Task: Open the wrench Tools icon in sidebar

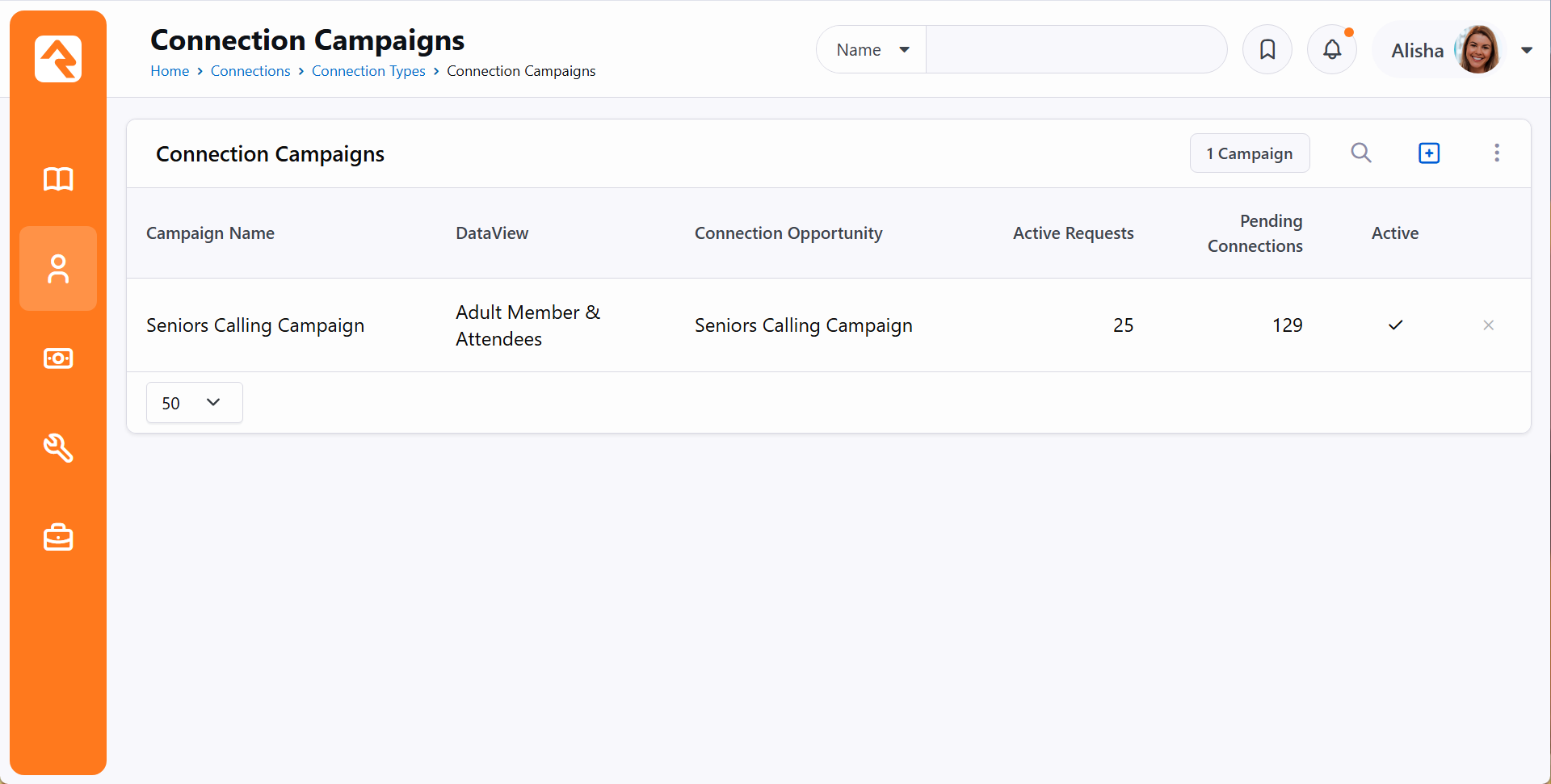Action: click(58, 447)
